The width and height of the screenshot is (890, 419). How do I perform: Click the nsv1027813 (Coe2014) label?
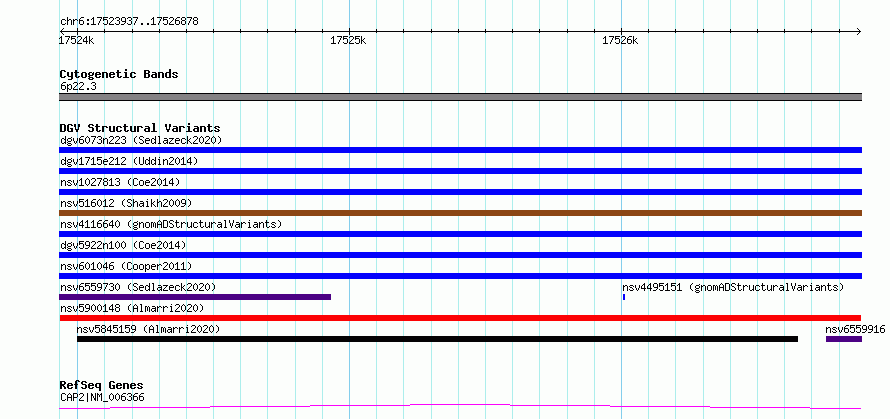(x=120, y=182)
